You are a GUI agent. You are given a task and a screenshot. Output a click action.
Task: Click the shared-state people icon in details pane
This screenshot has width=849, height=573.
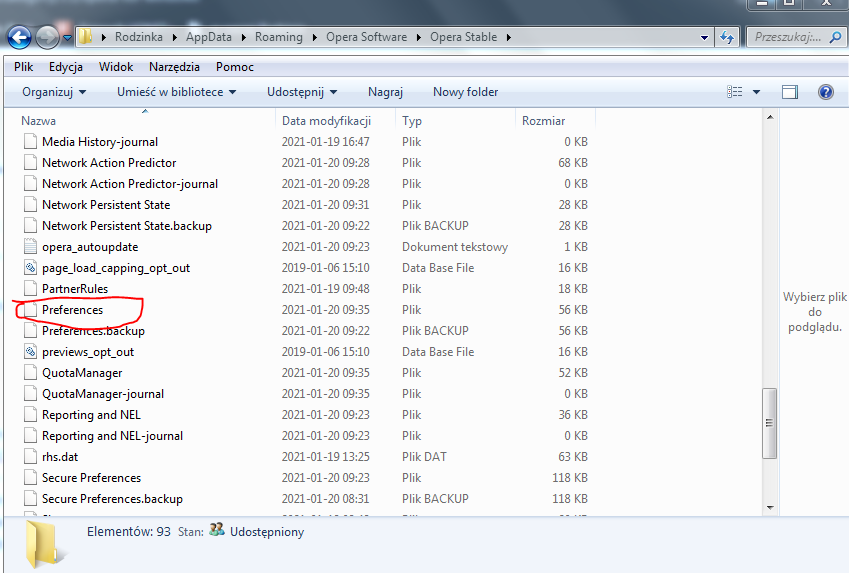217,530
